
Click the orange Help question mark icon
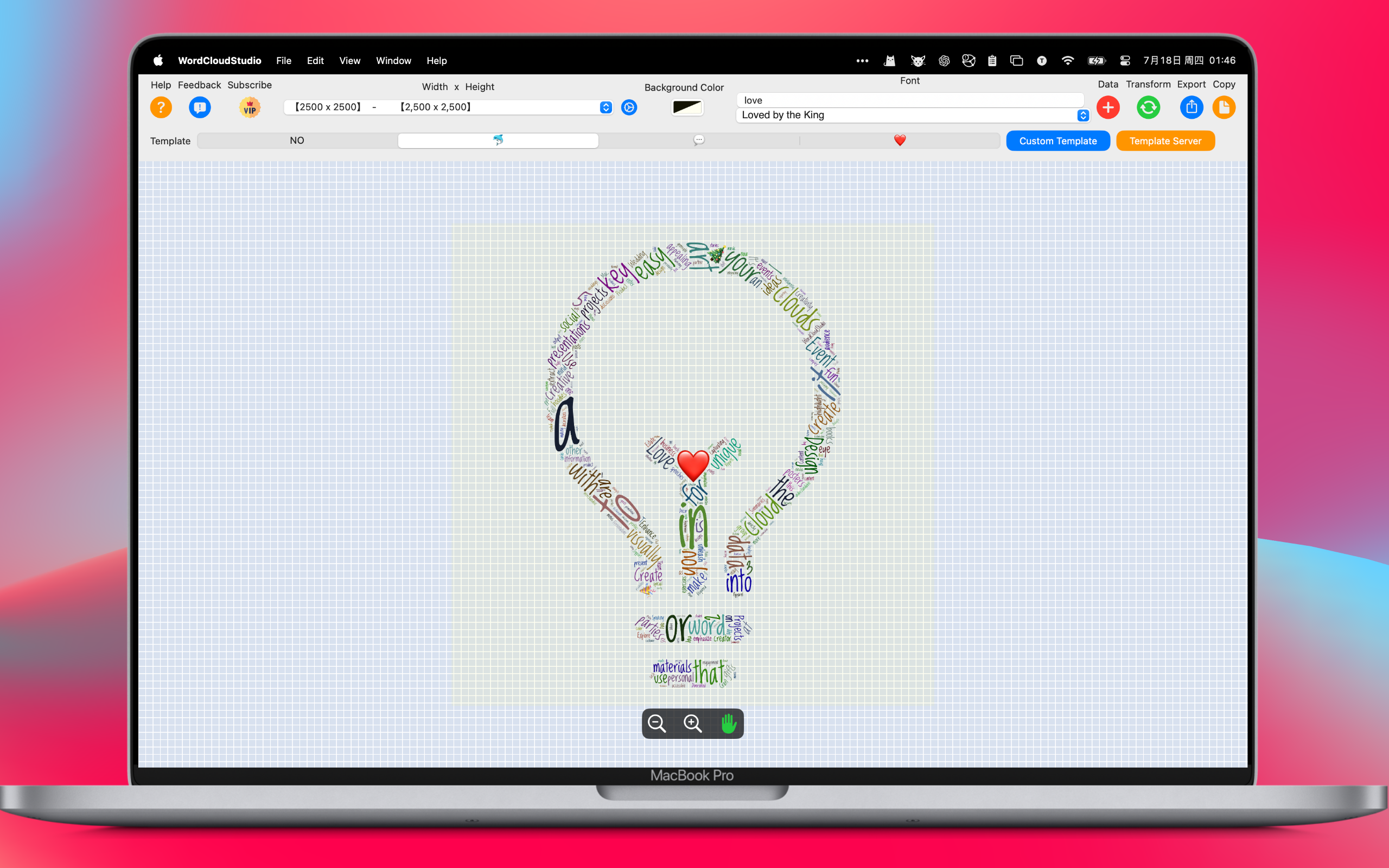tap(161, 107)
